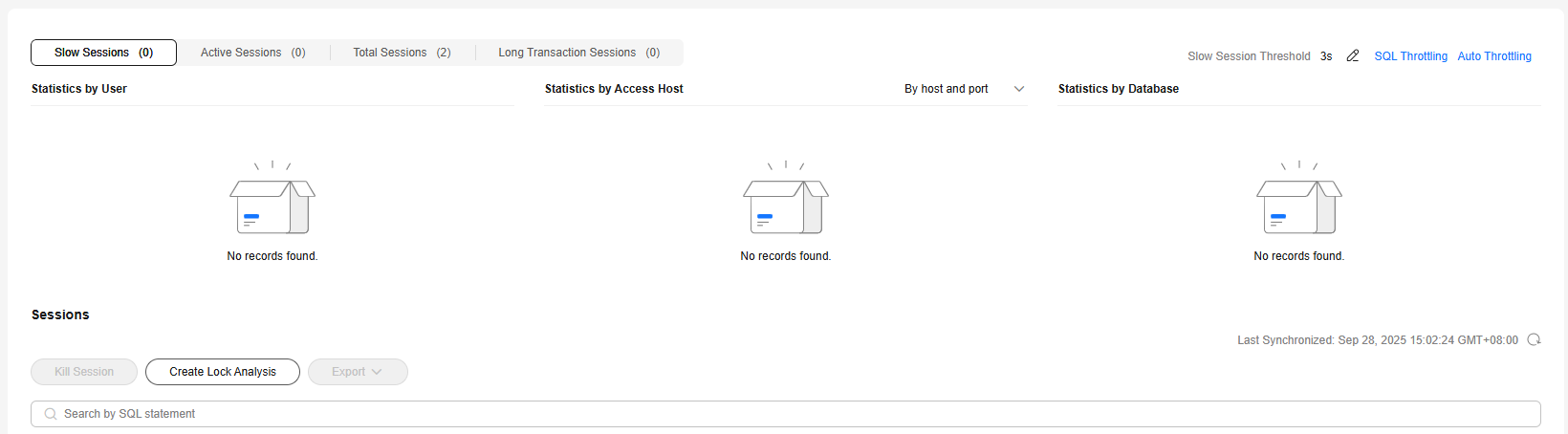Click the Create Lock Analysis button
Screen dimensions: 1568x434
tap(223, 372)
